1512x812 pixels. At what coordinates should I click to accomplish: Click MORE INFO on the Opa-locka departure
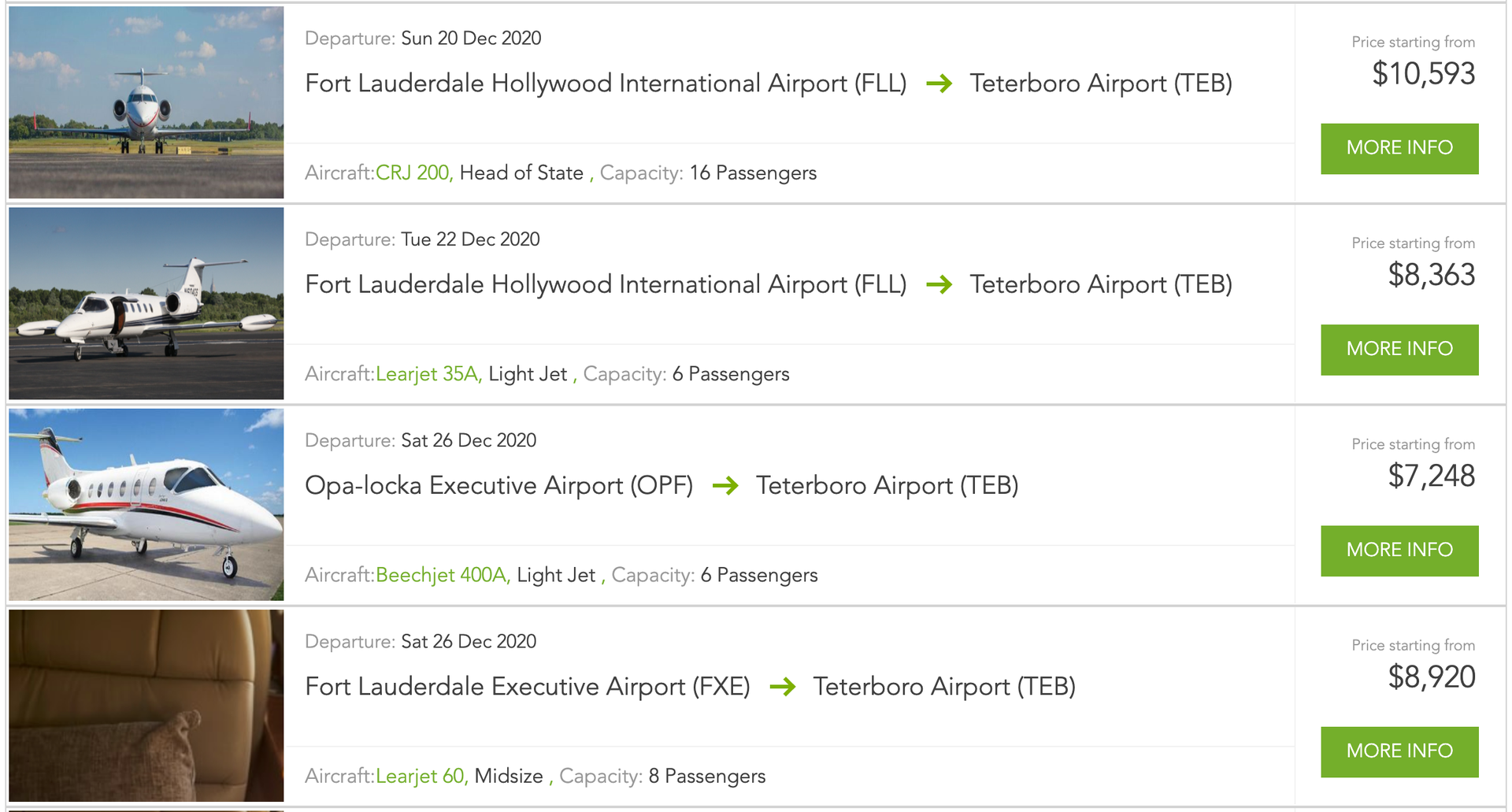[1399, 551]
